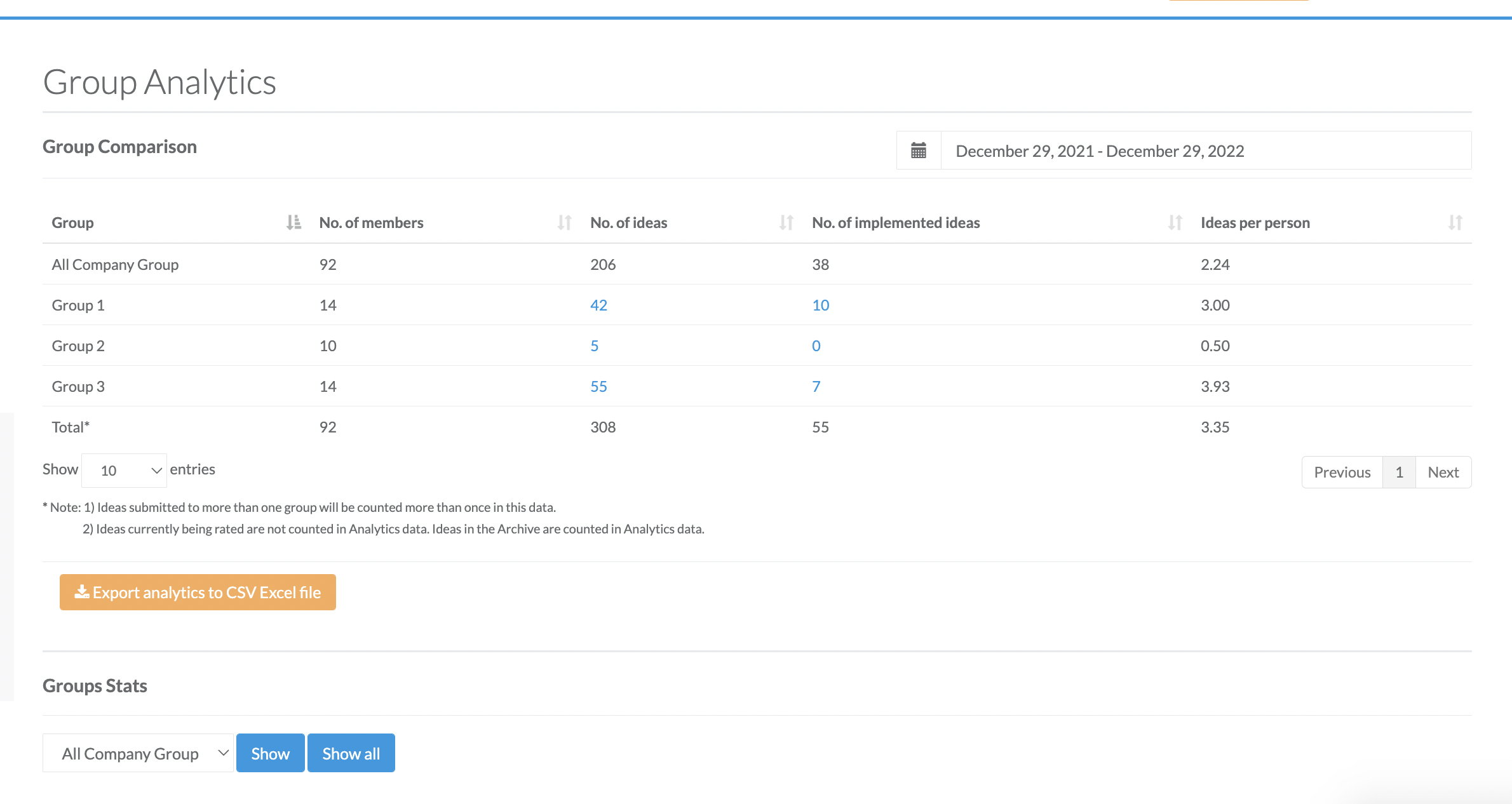Screen dimensions: 1512x804
Task: Click the blue Show button
Action: tap(271, 753)
